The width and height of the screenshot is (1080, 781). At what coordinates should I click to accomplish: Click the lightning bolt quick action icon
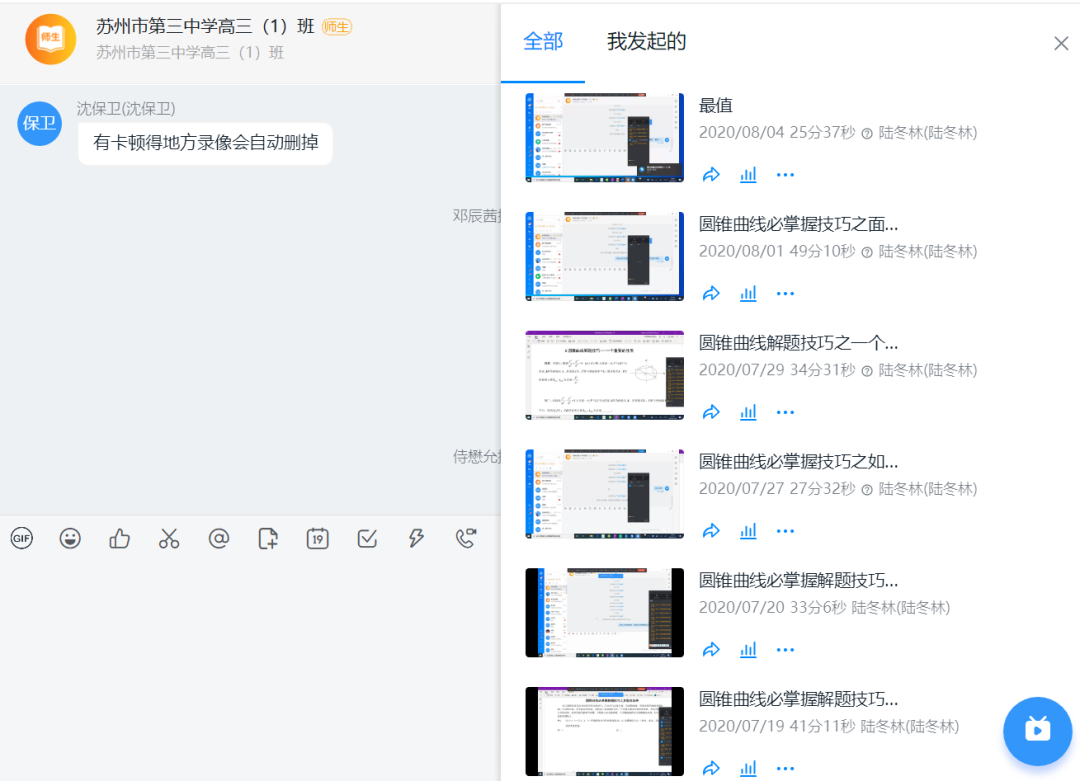point(416,538)
